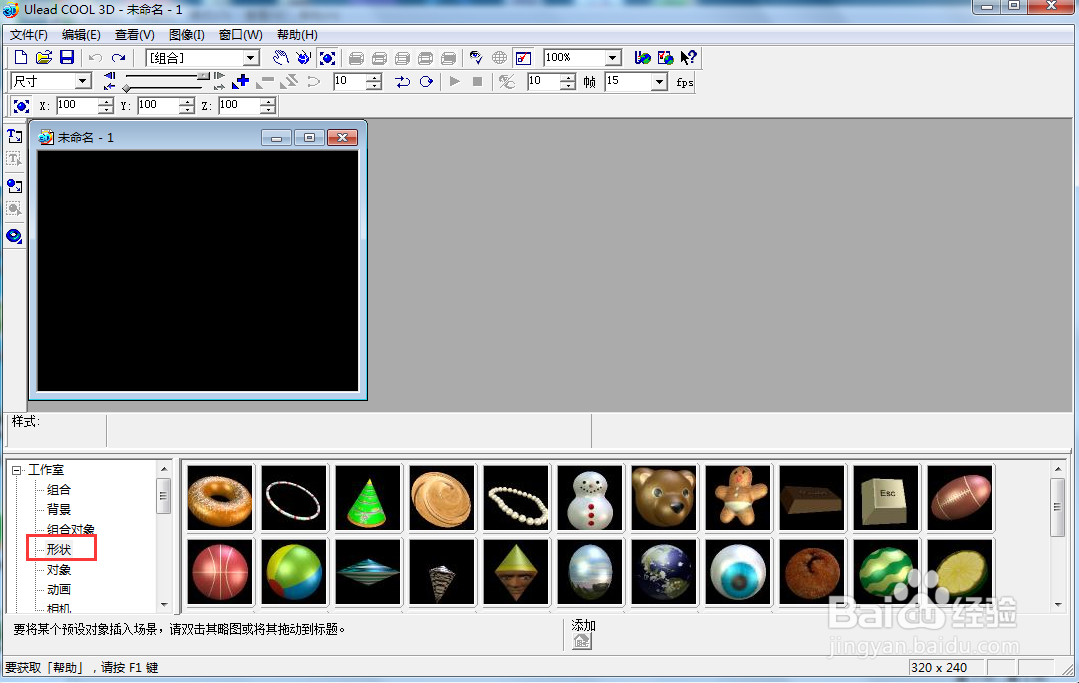The width and height of the screenshot is (1079, 683).
Task: Open the object list dropdown showing 组合
Action: [x=251, y=58]
